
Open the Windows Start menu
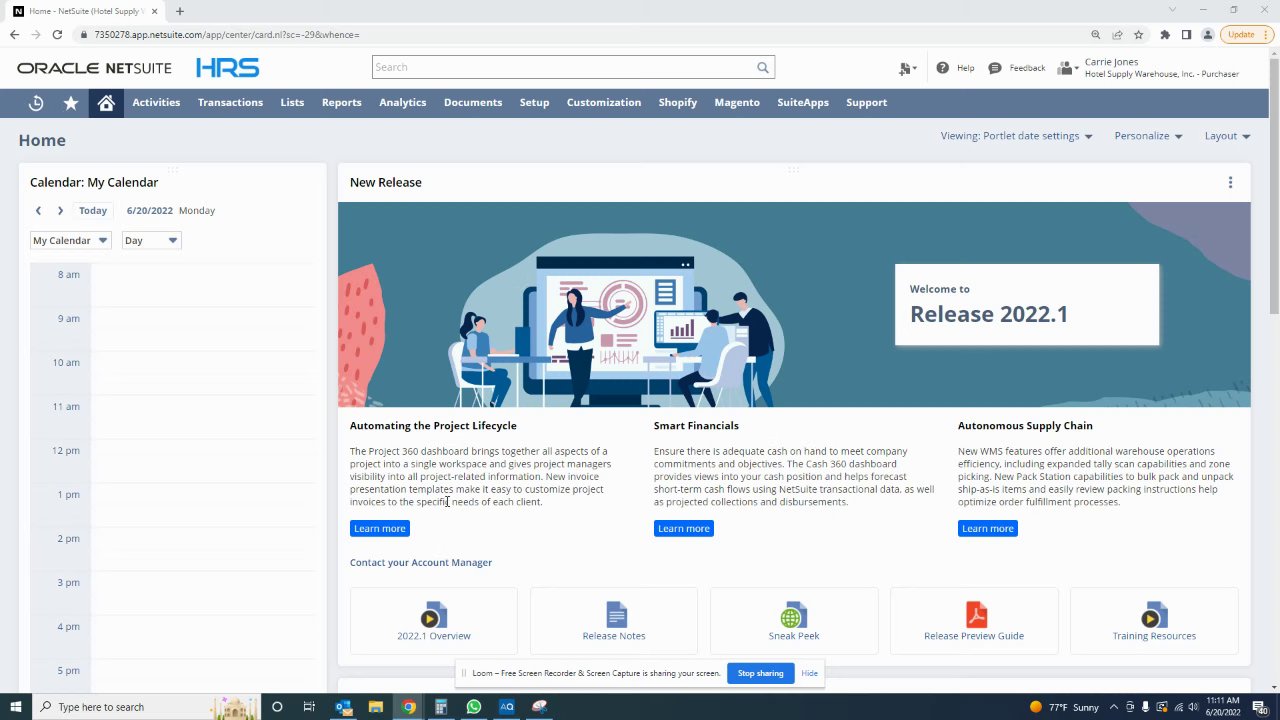pyautogui.click(x=16, y=707)
